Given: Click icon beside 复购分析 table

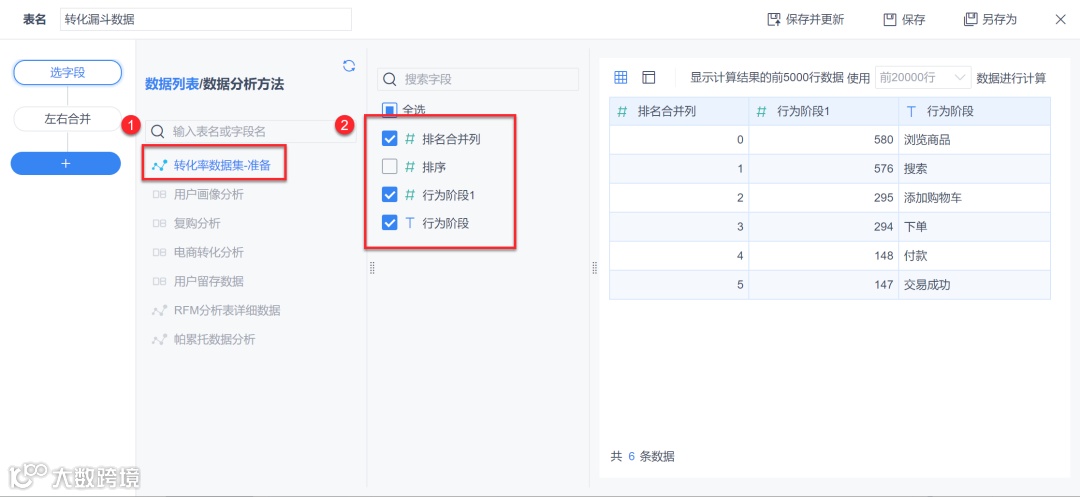Looking at the screenshot, I should coord(159,224).
